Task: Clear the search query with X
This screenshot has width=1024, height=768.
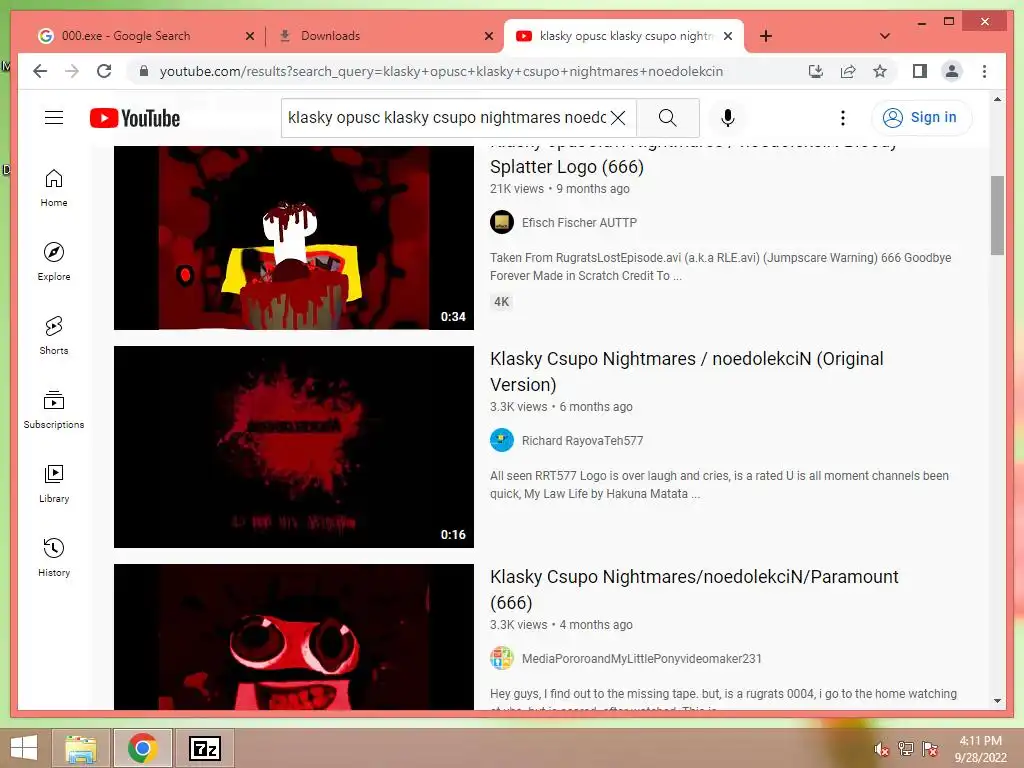Action: click(618, 118)
